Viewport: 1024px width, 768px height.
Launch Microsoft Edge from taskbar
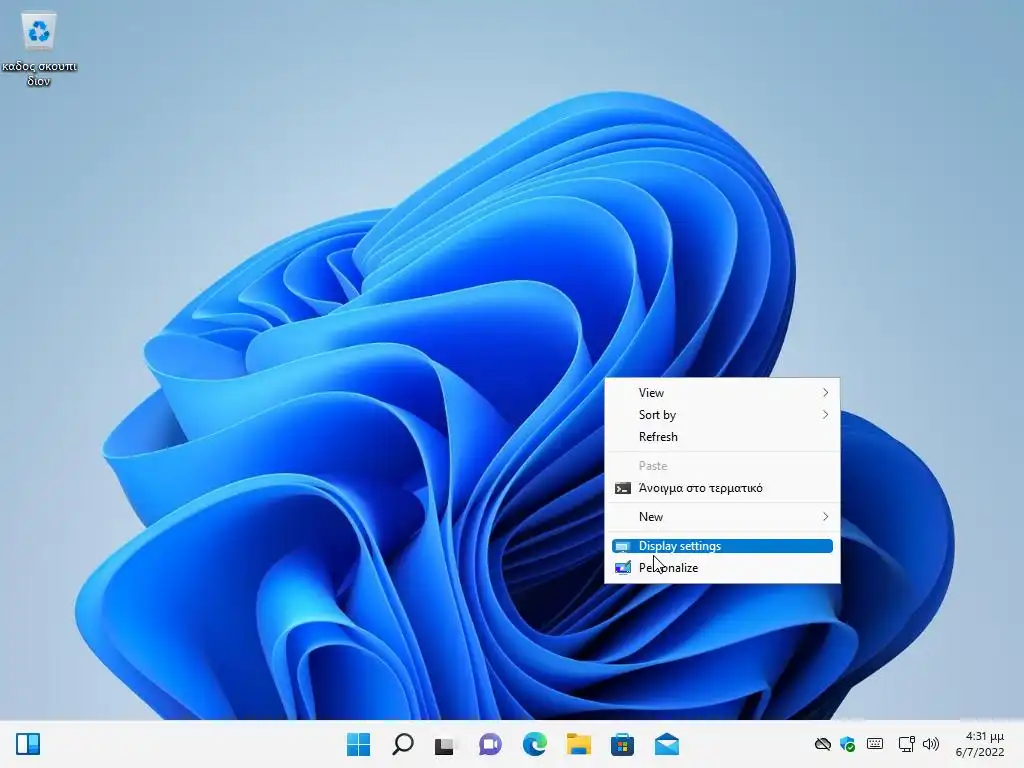pos(535,744)
